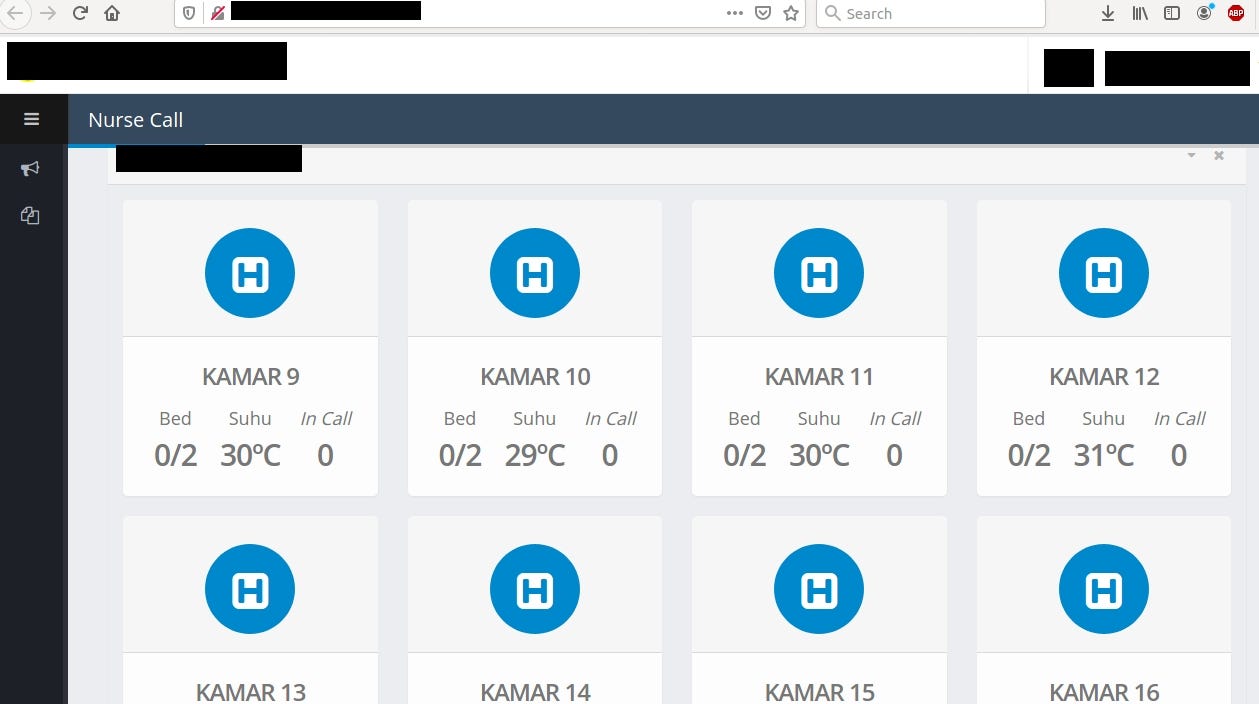The image size is (1259, 704).
Task: Open the KAMAR 13 room title
Action: click(x=251, y=692)
